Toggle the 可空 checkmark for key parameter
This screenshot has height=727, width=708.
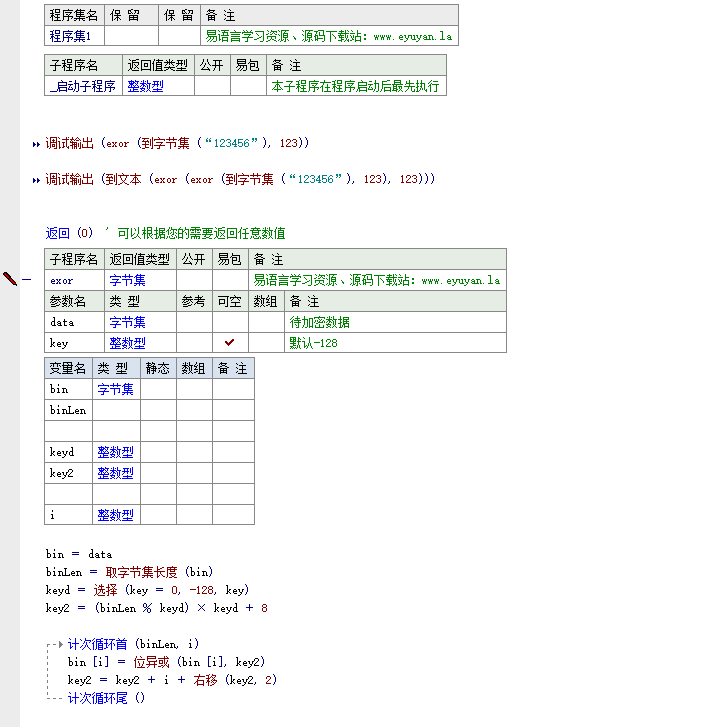point(230,342)
